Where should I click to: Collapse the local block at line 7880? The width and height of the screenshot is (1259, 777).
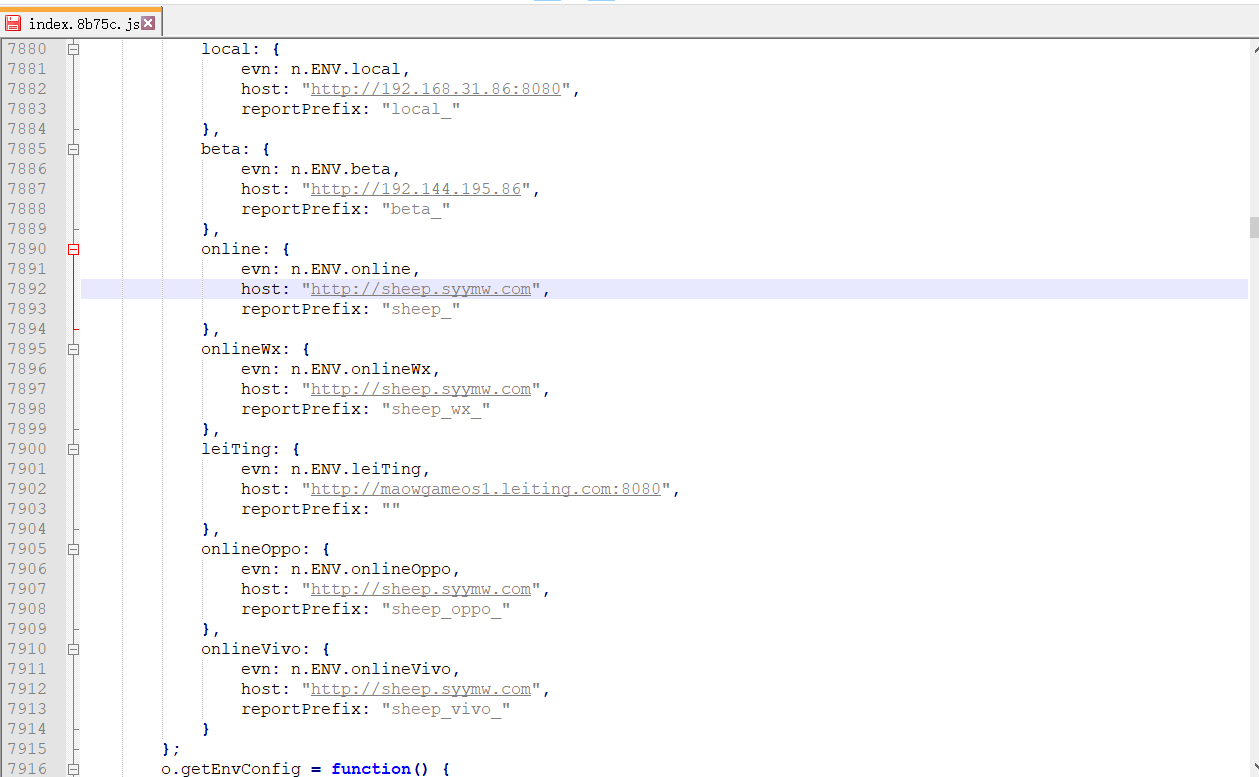(x=73, y=49)
